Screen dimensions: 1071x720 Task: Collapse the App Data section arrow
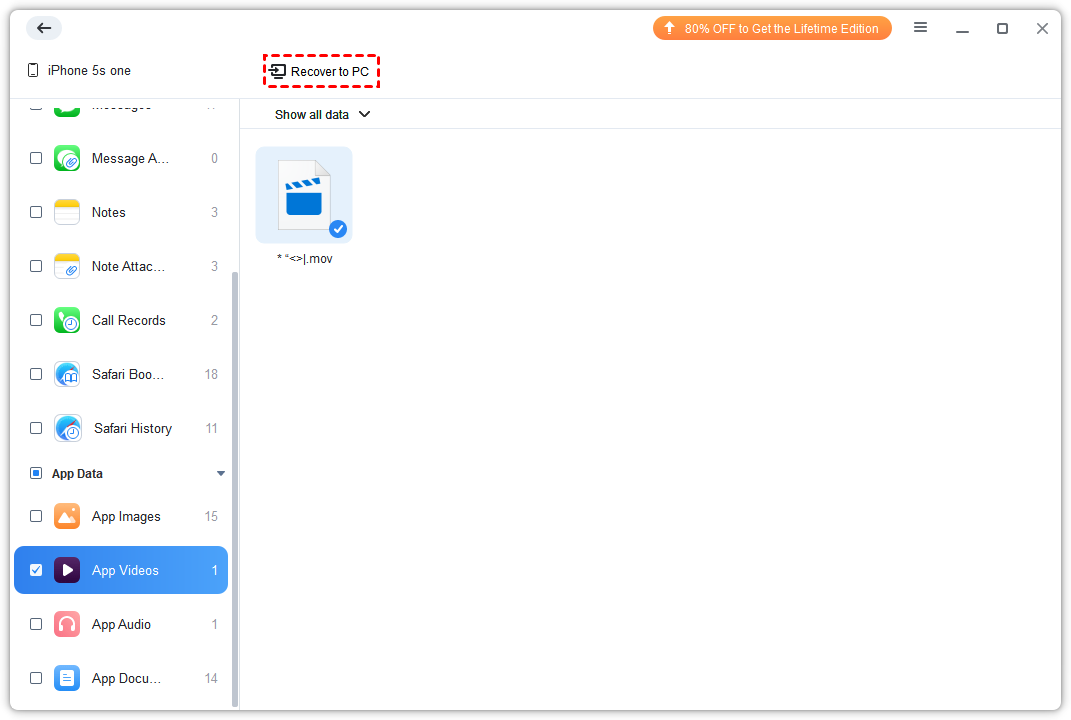point(221,473)
